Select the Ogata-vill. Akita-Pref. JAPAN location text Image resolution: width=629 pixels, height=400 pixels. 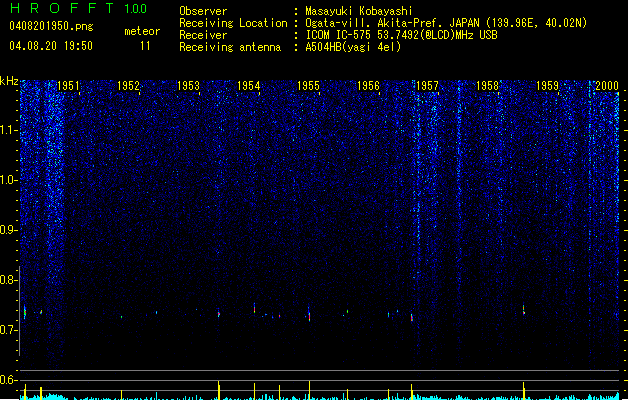446,23
